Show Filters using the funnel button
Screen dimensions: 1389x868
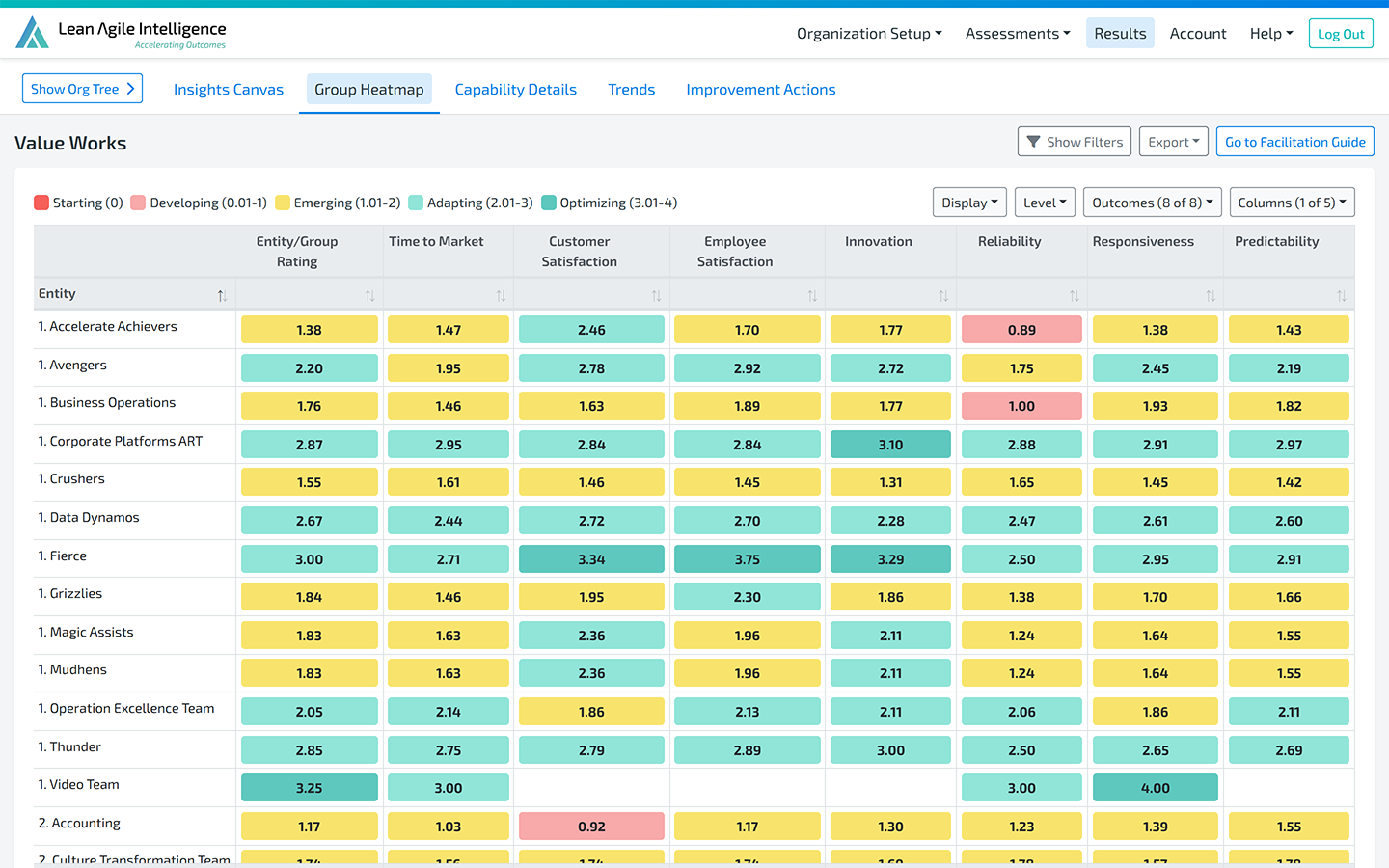click(1075, 142)
